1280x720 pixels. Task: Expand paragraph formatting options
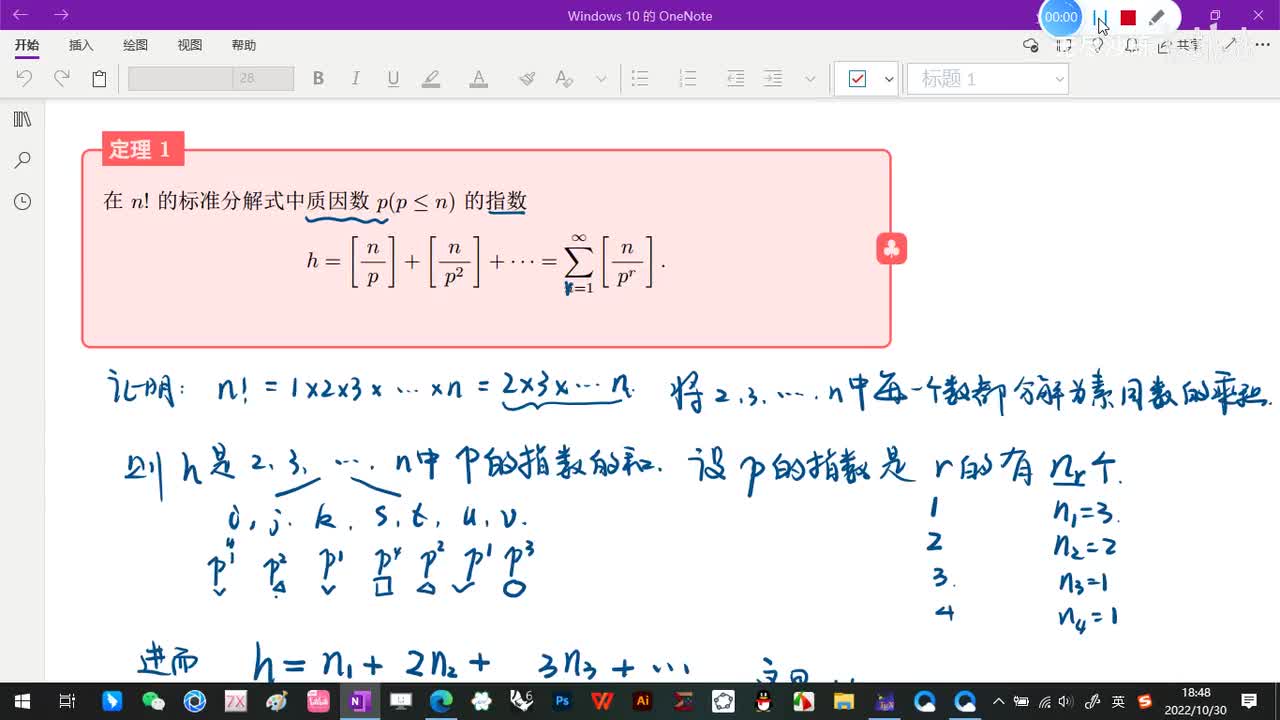(810, 78)
